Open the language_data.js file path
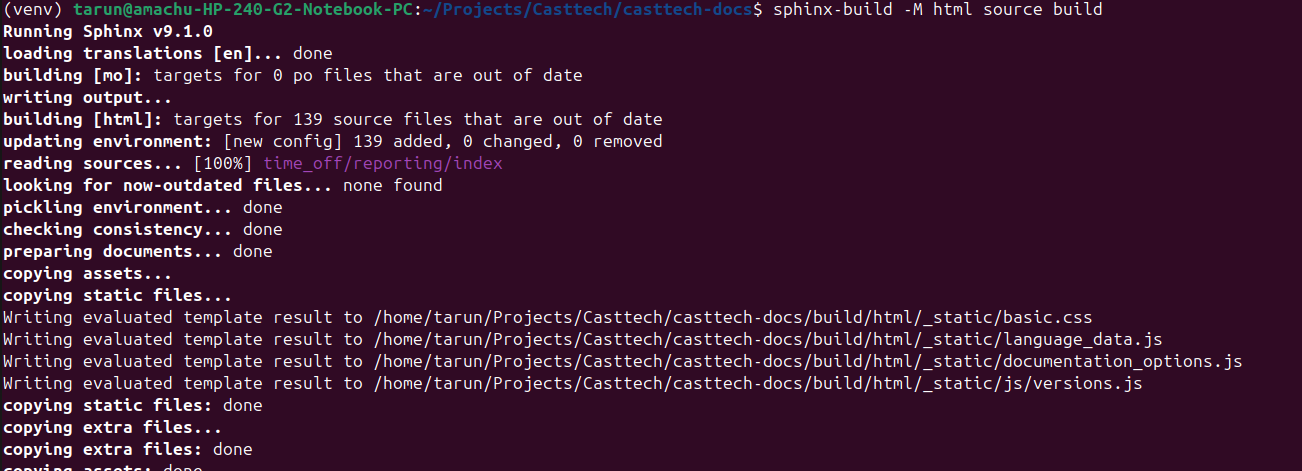The width and height of the screenshot is (1302, 471). [767, 340]
